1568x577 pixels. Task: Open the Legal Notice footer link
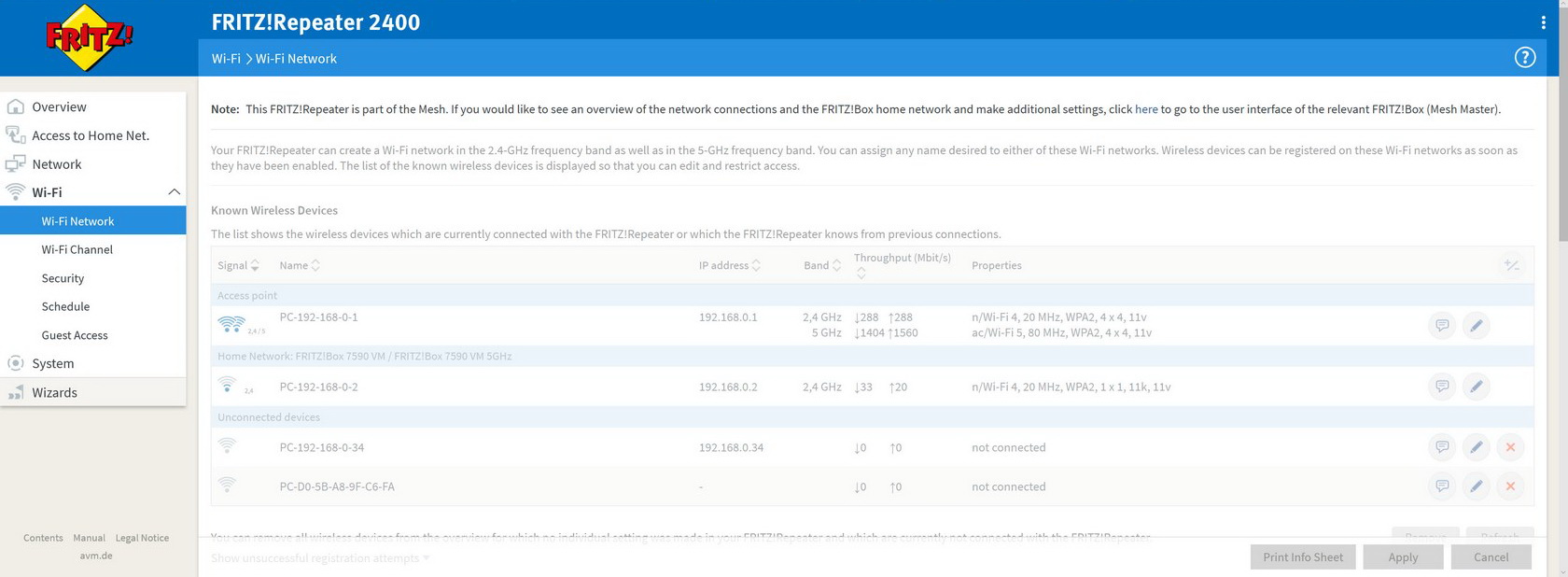pos(142,538)
